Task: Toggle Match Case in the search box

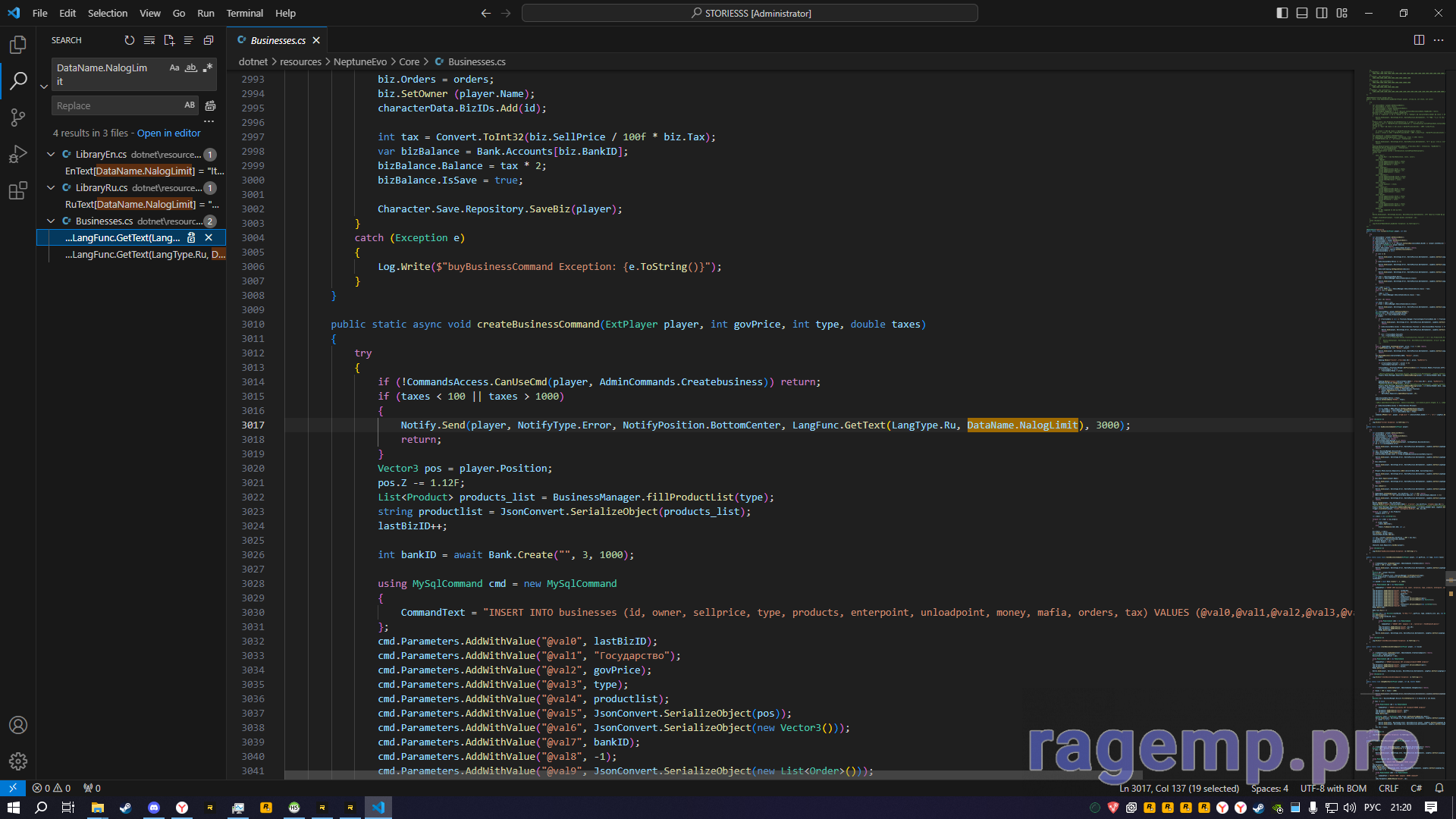Action: coord(174,67)
